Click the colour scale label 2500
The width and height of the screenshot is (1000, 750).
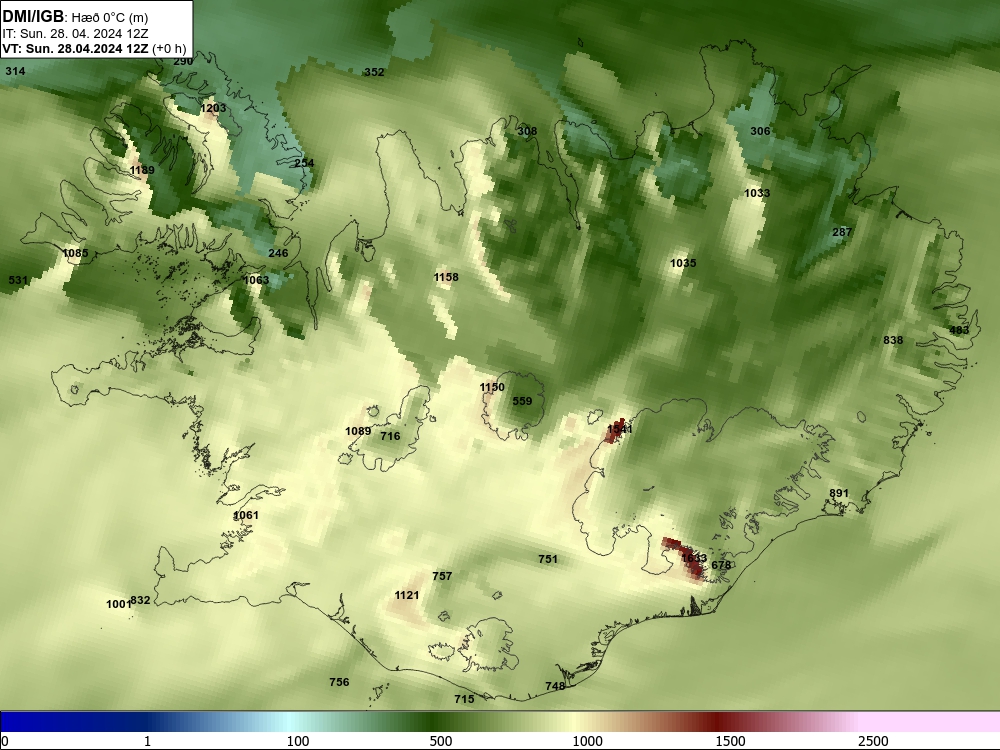coord(873,741)
